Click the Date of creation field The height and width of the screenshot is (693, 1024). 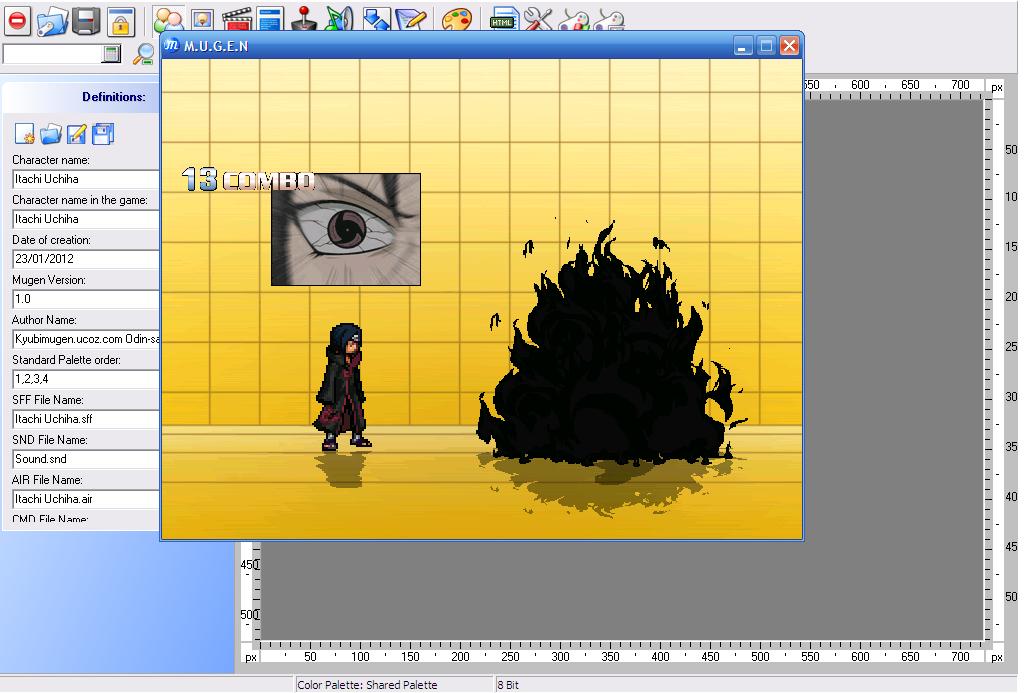coord(86,259)
